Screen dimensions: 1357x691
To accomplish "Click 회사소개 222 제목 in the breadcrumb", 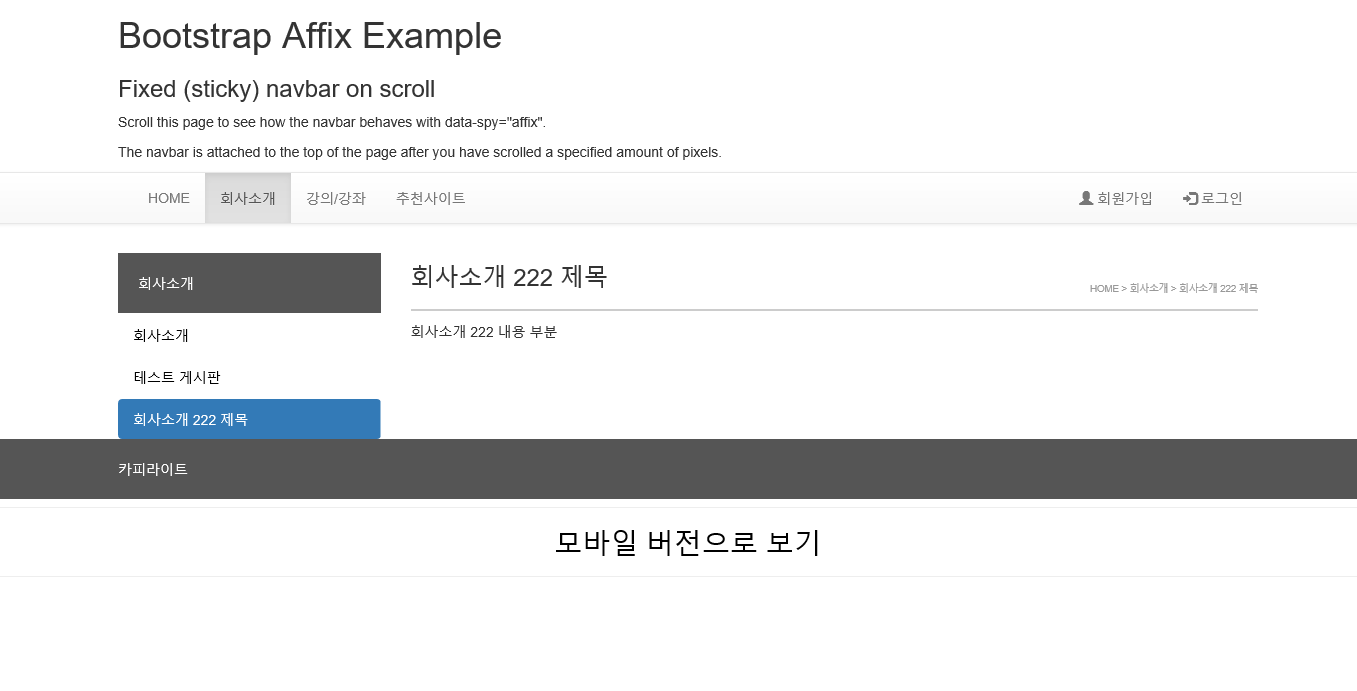I will point(1218,288).
